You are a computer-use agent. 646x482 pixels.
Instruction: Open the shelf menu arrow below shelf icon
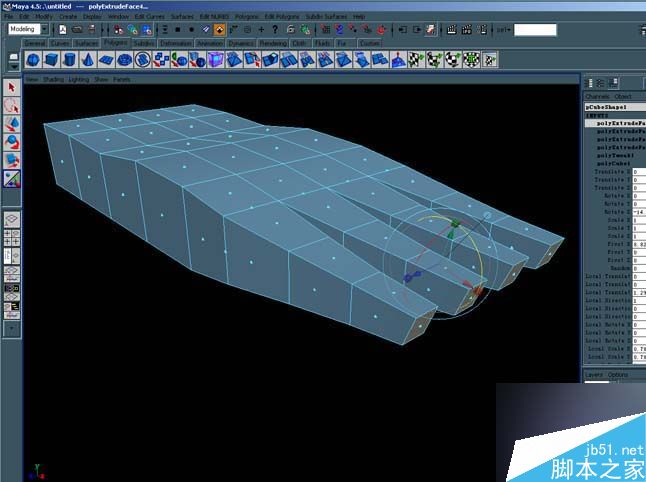(x=14, y=66)
